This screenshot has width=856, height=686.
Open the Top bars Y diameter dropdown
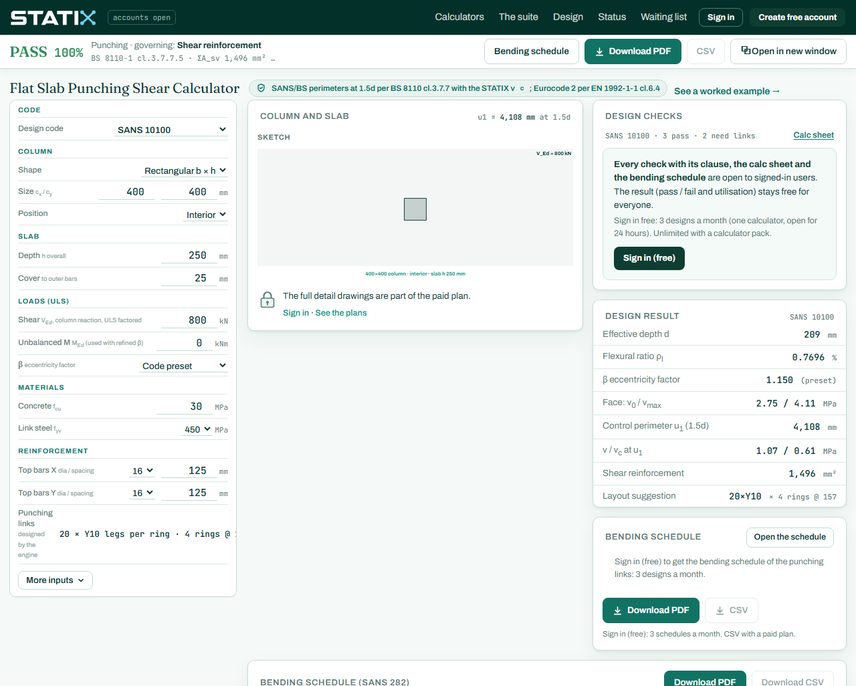[x=142, y=493]
